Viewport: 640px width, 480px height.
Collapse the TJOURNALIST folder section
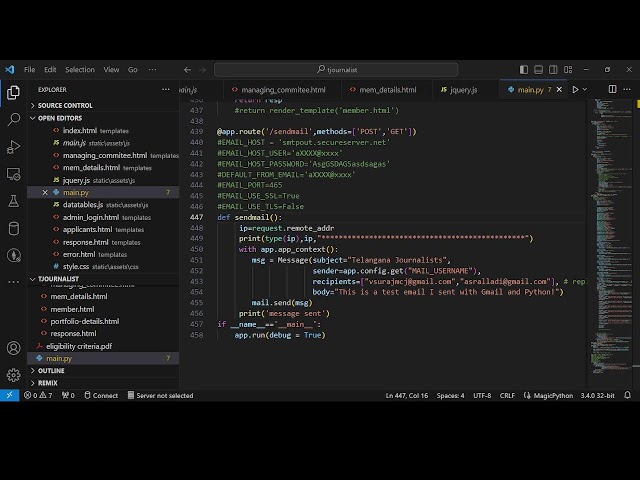103,279
